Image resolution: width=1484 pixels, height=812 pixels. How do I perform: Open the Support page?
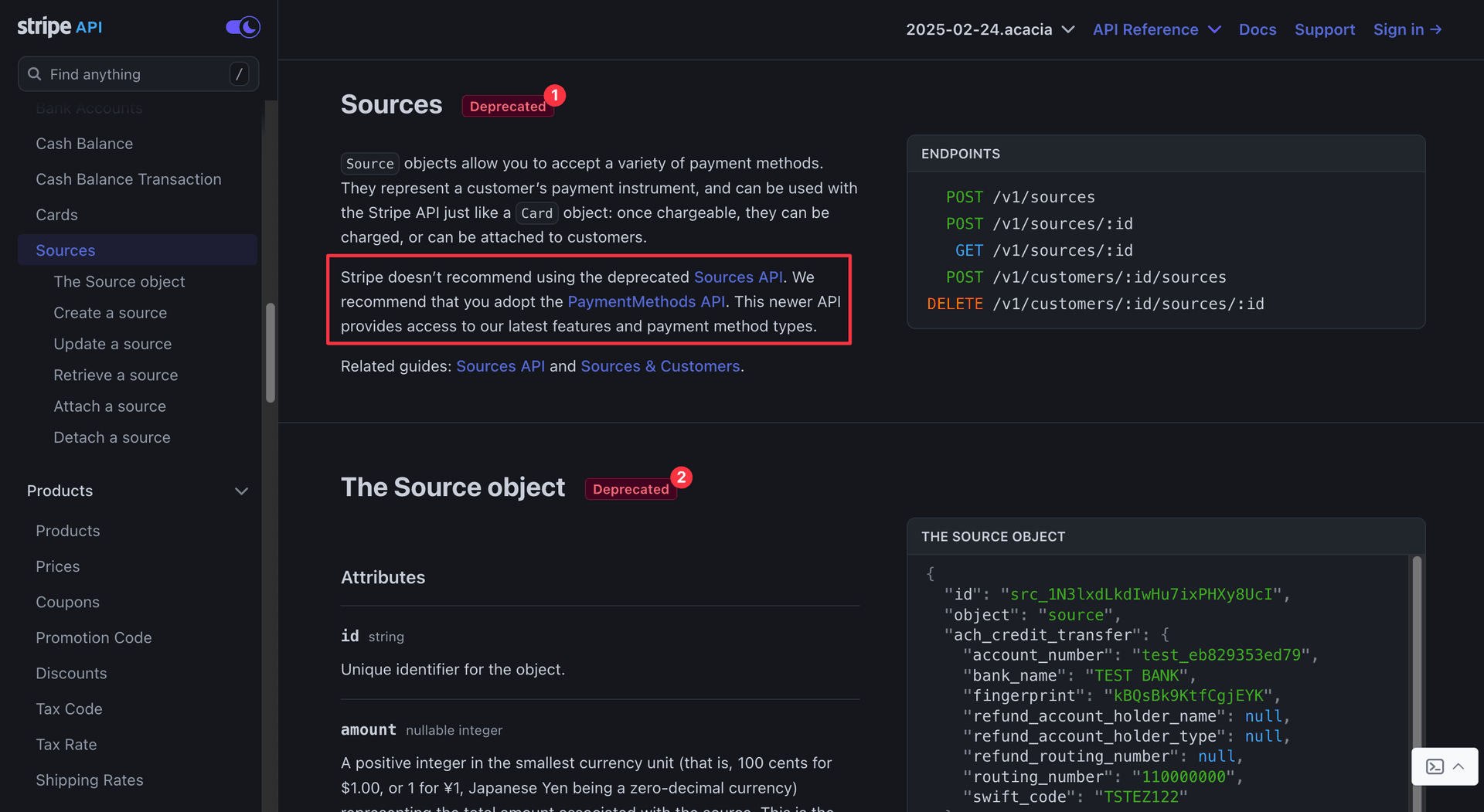pos(1325,29)
